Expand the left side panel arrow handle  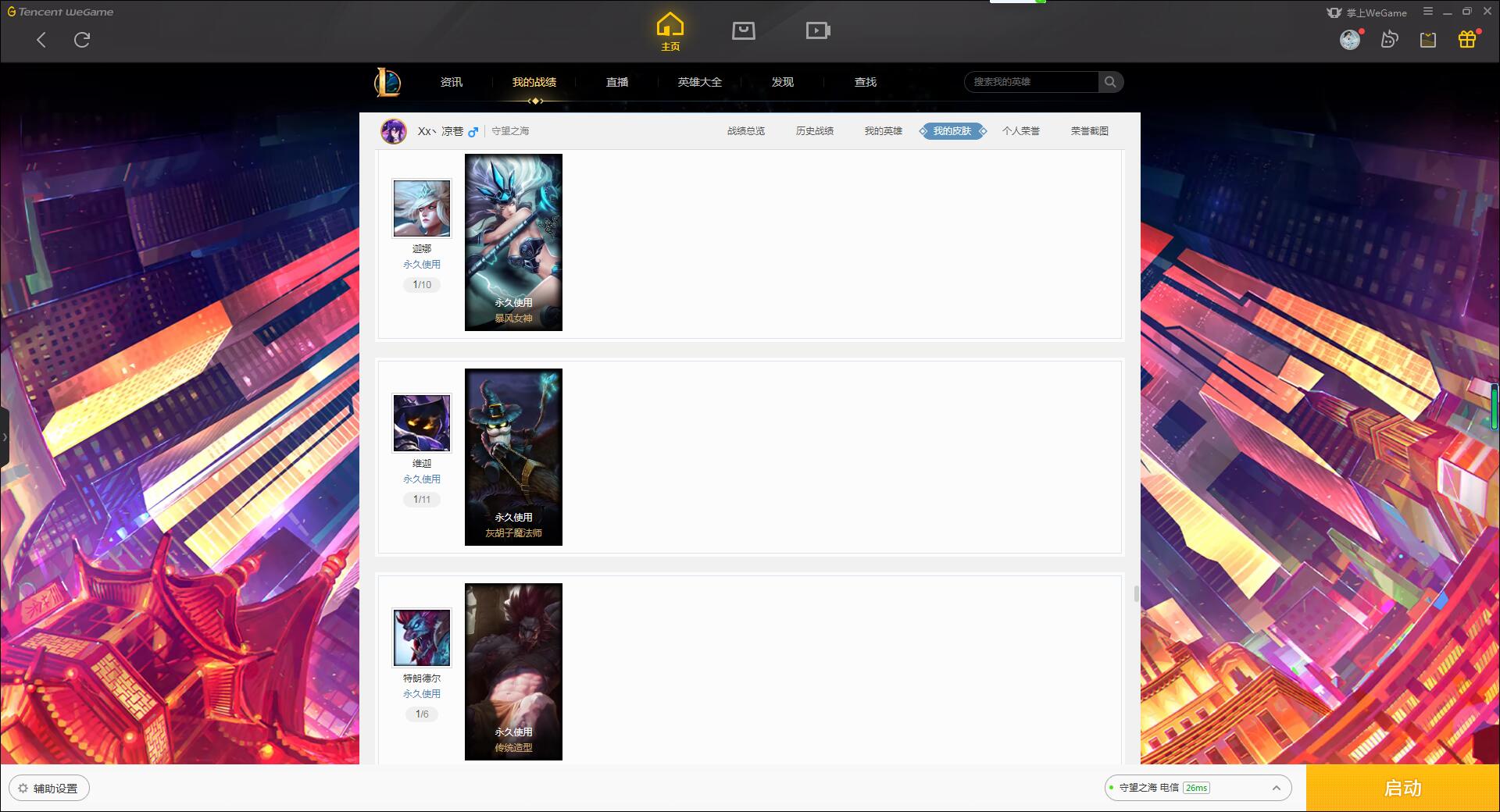(x=5, y=437)
